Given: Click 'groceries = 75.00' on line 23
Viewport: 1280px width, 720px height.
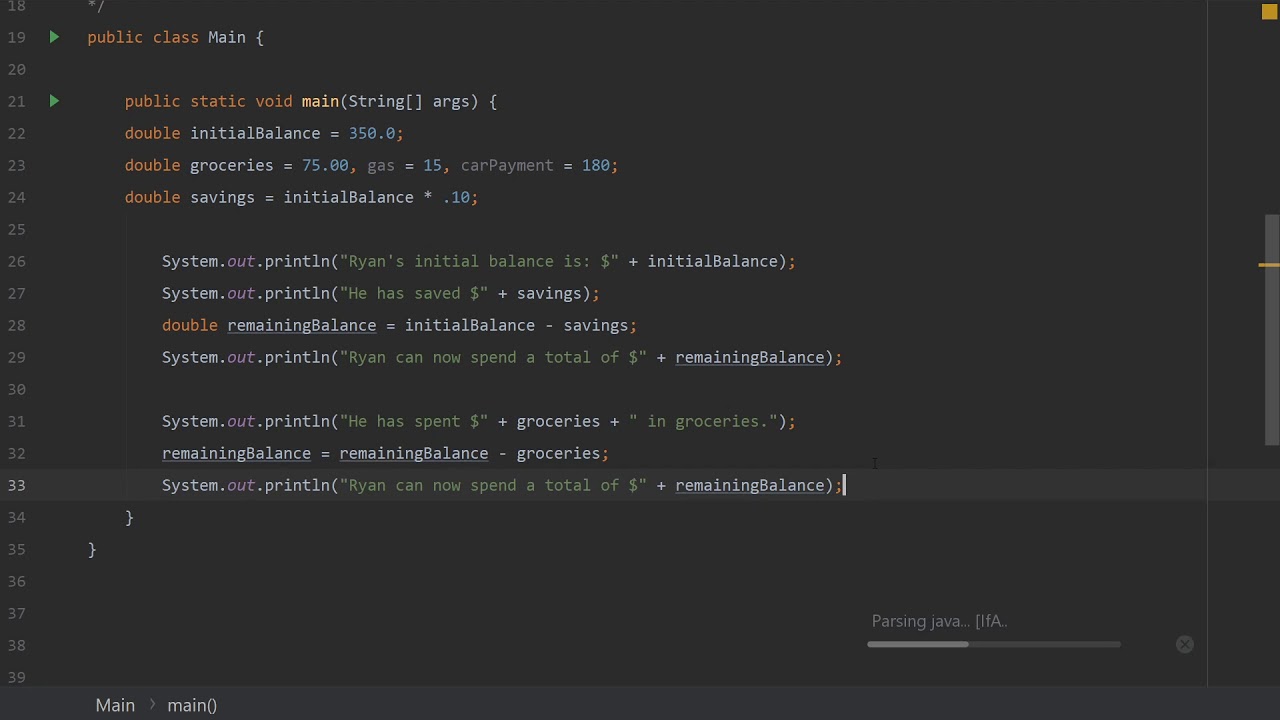Looking at the screenshot, I should (x=269, y=165).
